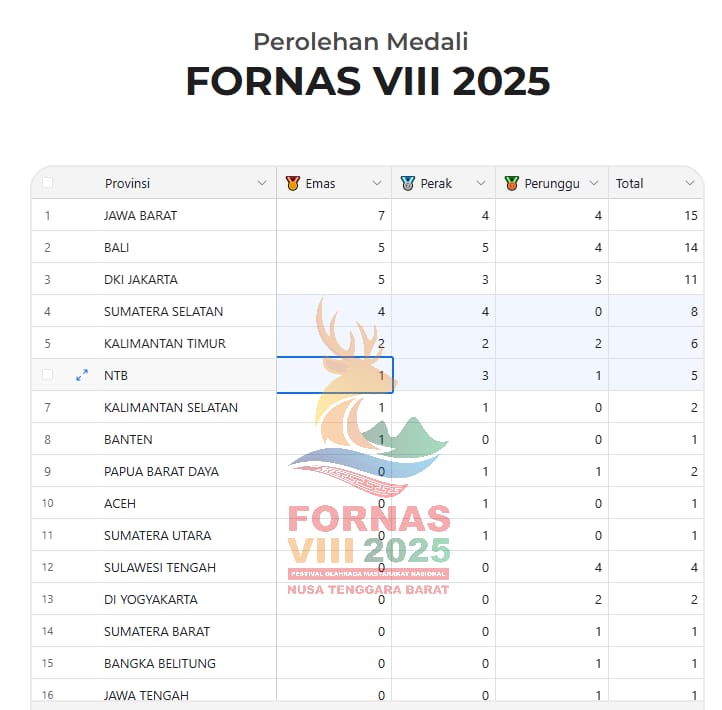Expand the NTB row record
The image size is (722, 710).
[x=82, y=375]
